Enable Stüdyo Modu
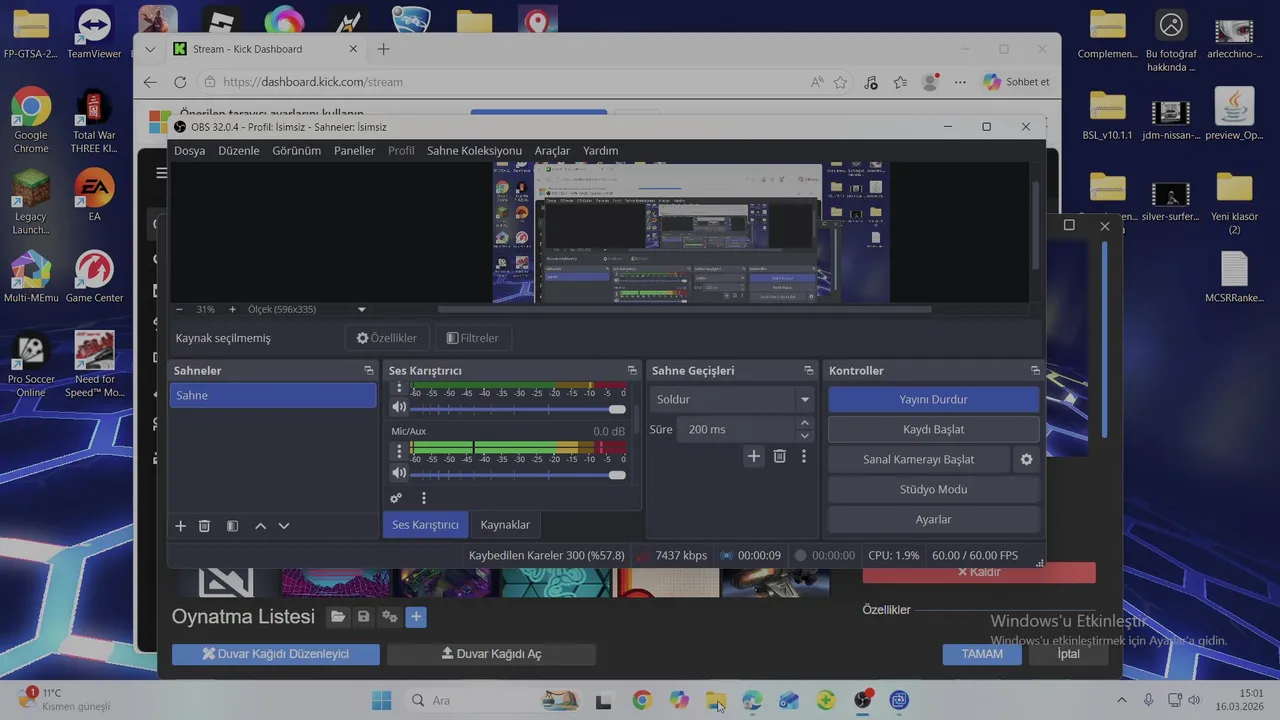Viewport: 1280px width, 720px height. pyautogui.click(x=934, y=490)
